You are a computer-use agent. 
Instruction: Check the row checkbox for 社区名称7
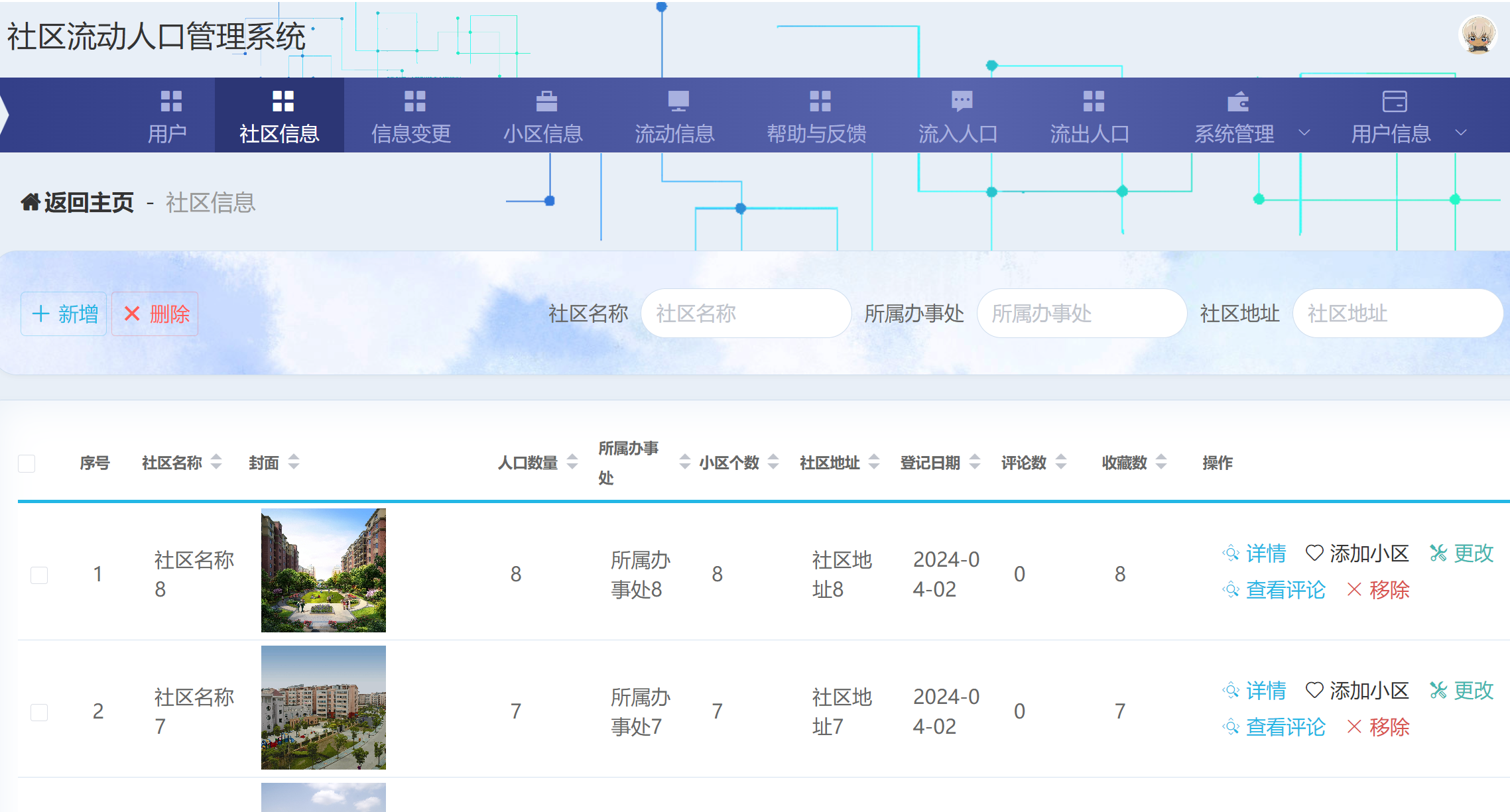click(x=38, y=711)
